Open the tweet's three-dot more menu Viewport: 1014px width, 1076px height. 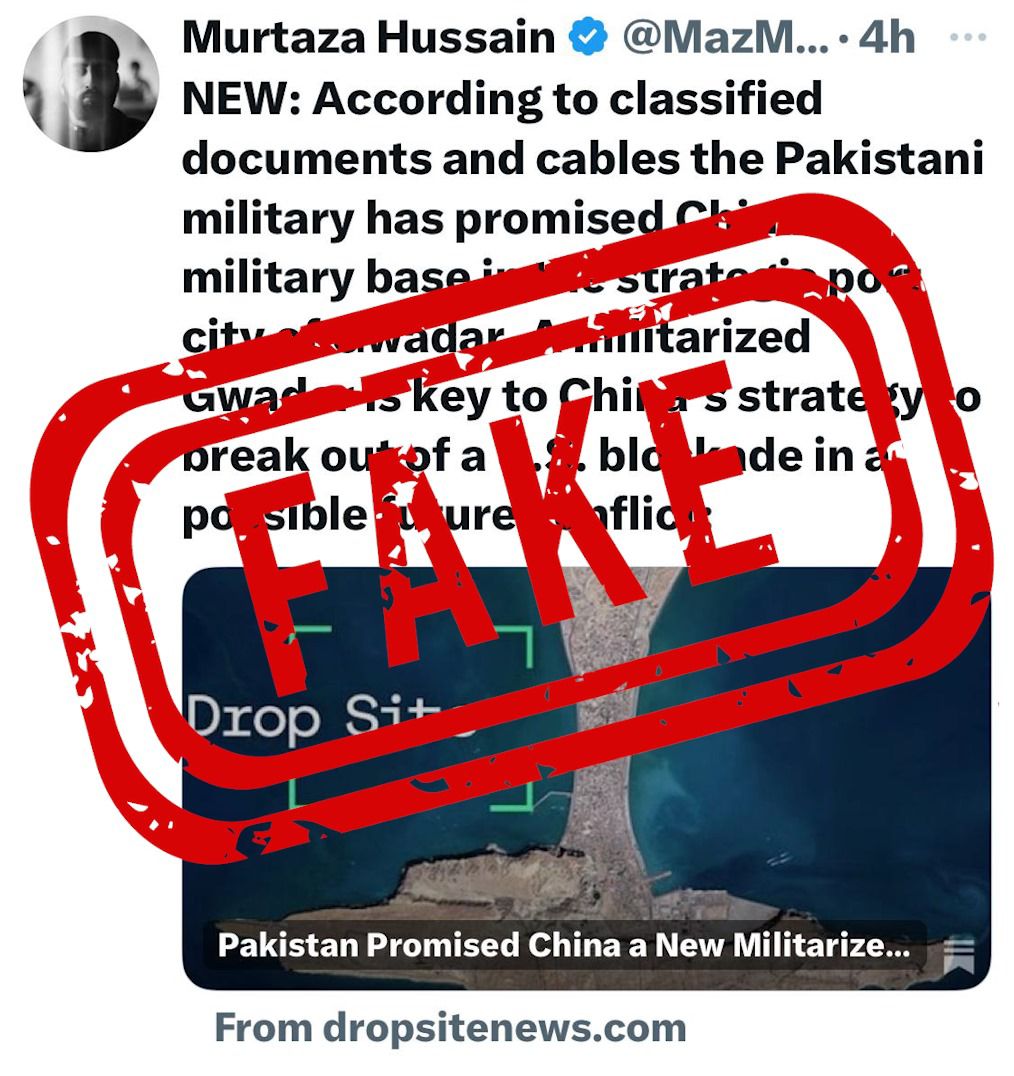pyautogui.click(x=968, y=36)
